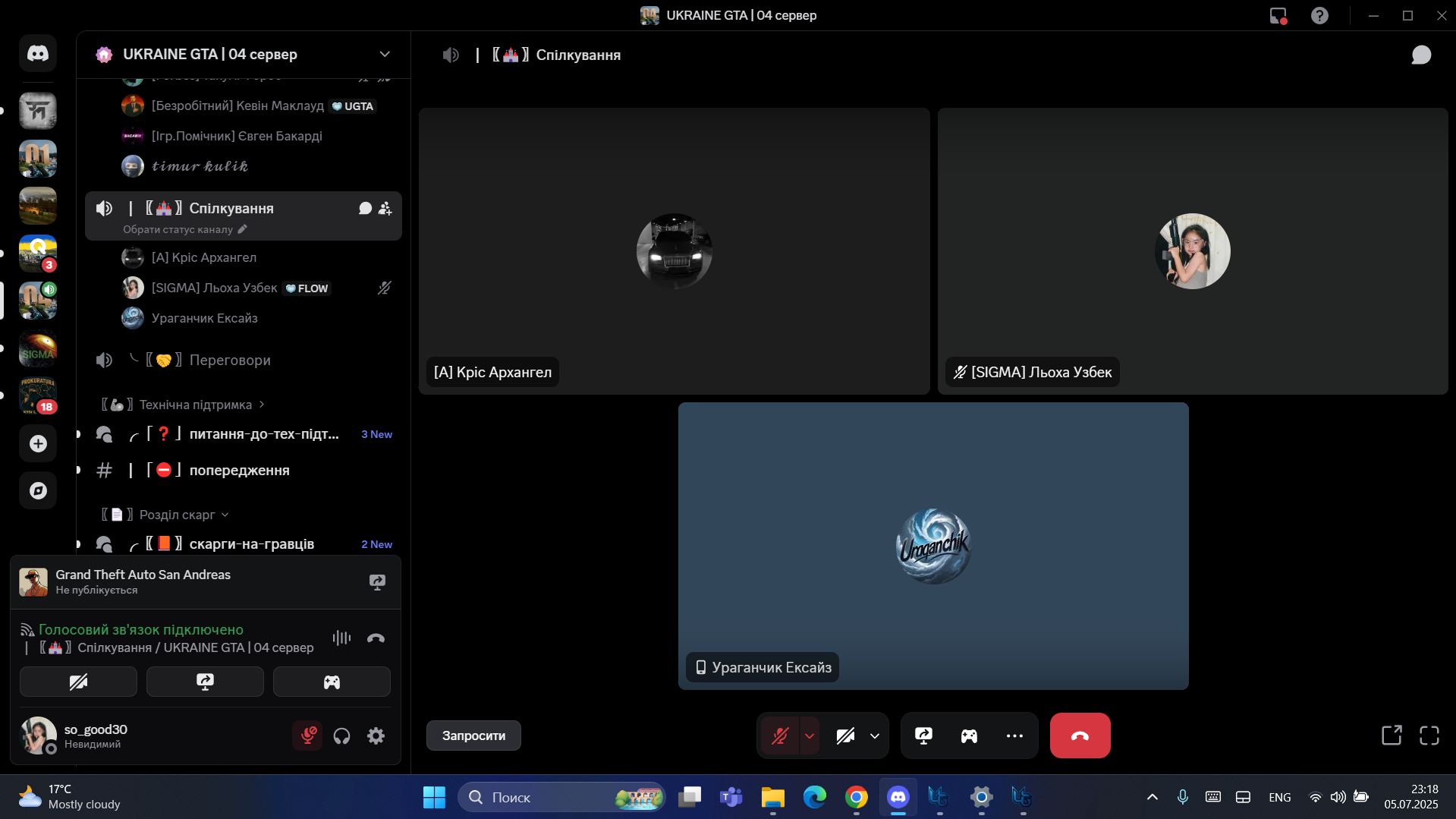Toggle screen share button in voice panel
The height and width of the screenshot is (819, 1456).
[x=205, y=682]
